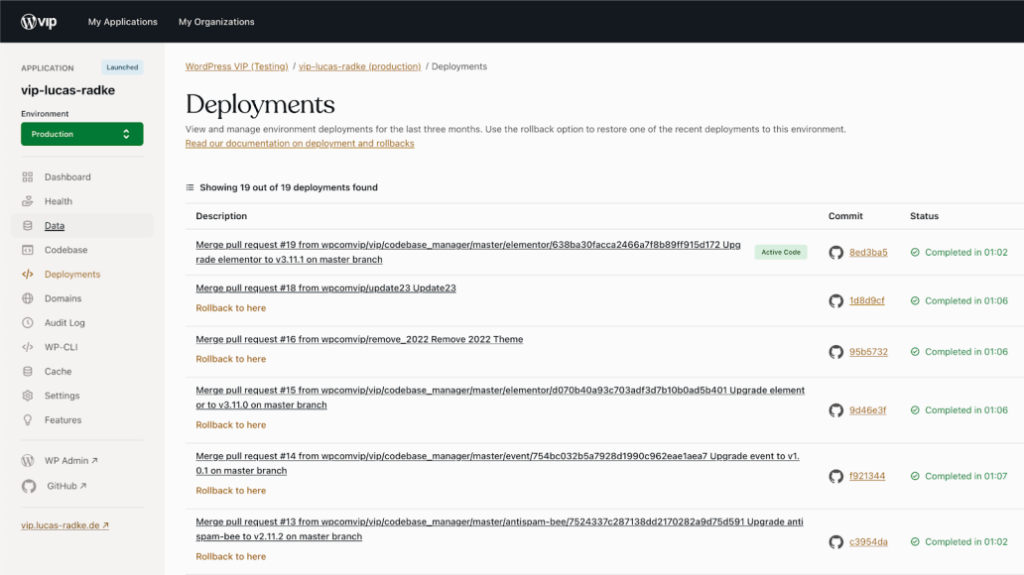
Task: Open Data section in sidebar
Action: click(54, 225)
